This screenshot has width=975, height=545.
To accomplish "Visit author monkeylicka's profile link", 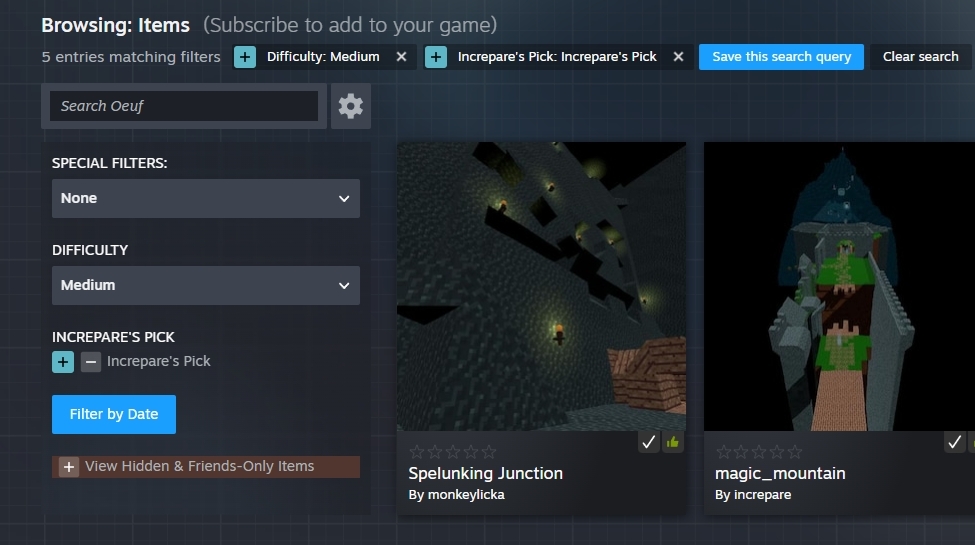I will point(466,495).
